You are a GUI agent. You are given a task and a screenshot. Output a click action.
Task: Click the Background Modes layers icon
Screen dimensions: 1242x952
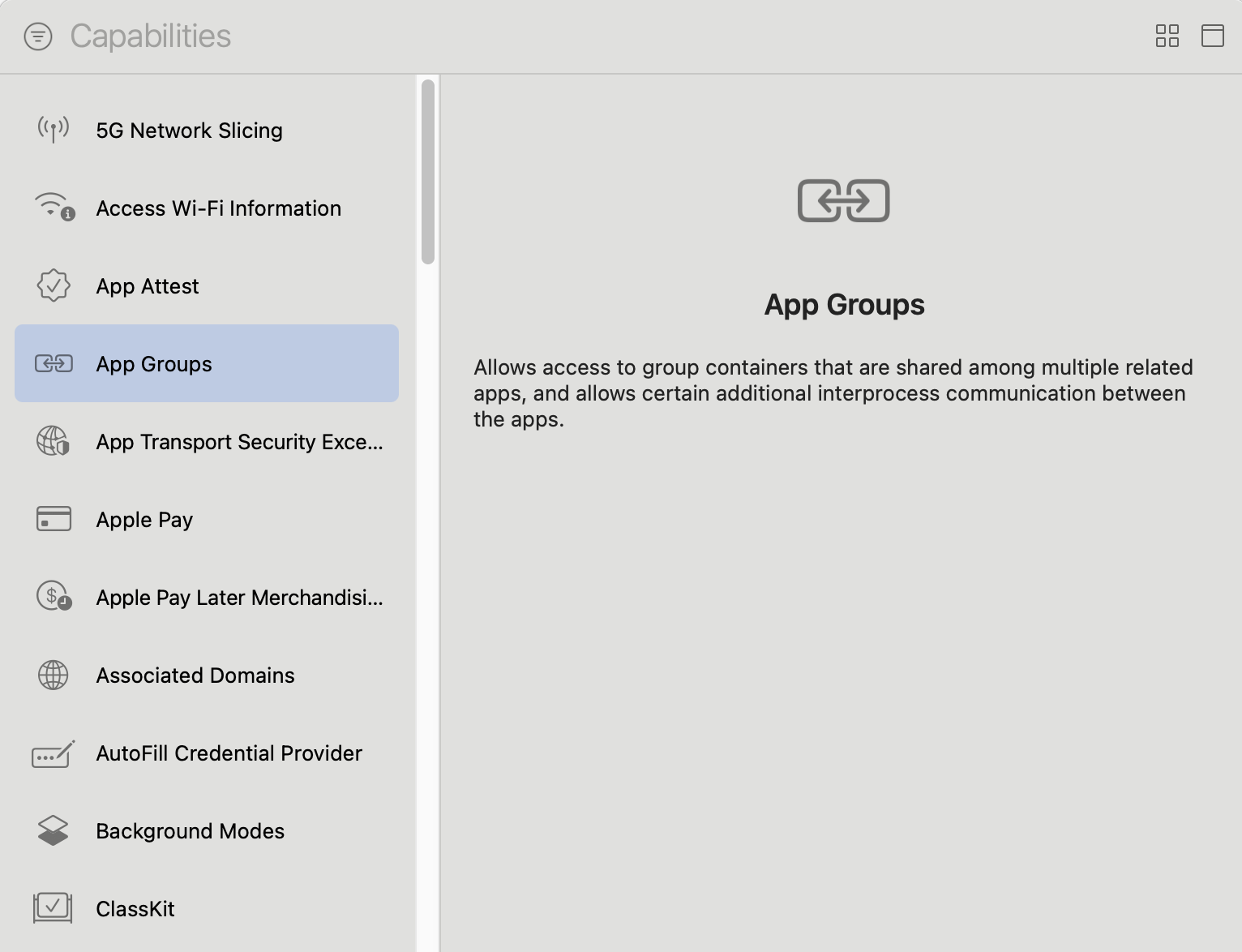(x=54, y=830)
